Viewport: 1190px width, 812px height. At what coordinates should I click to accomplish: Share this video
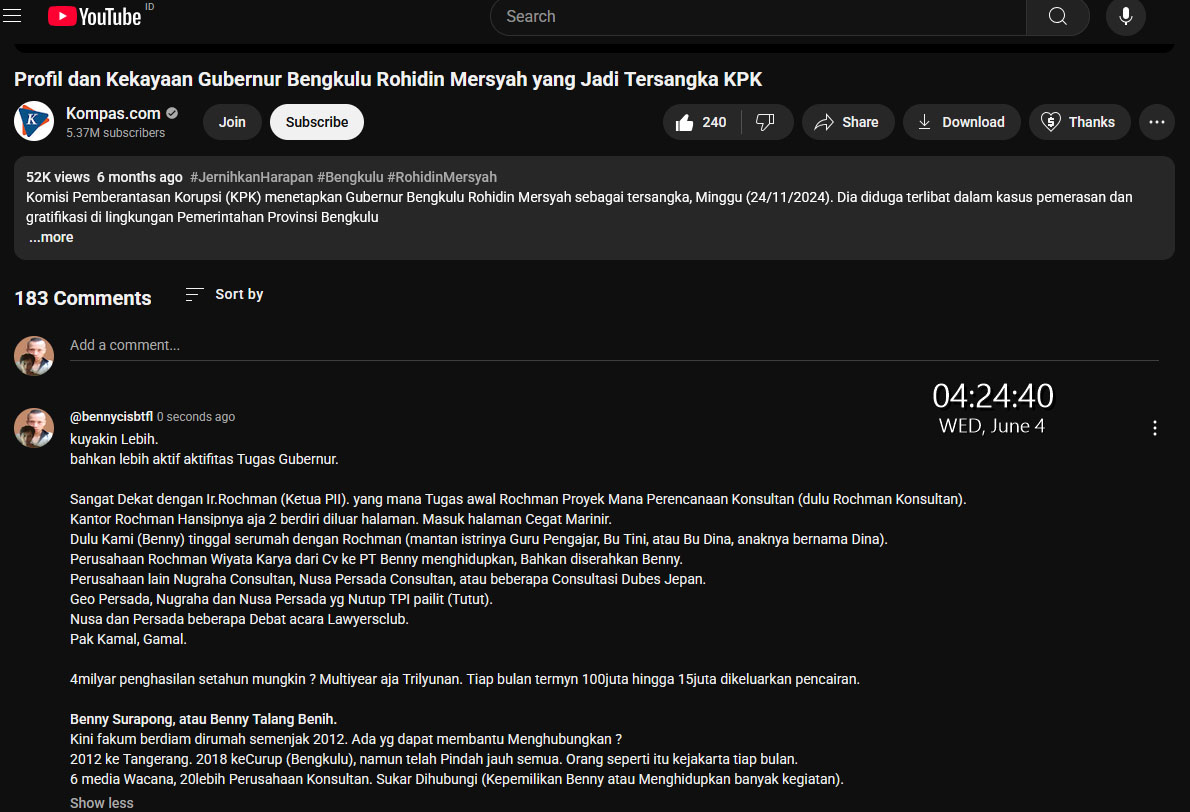coord(848,122)
